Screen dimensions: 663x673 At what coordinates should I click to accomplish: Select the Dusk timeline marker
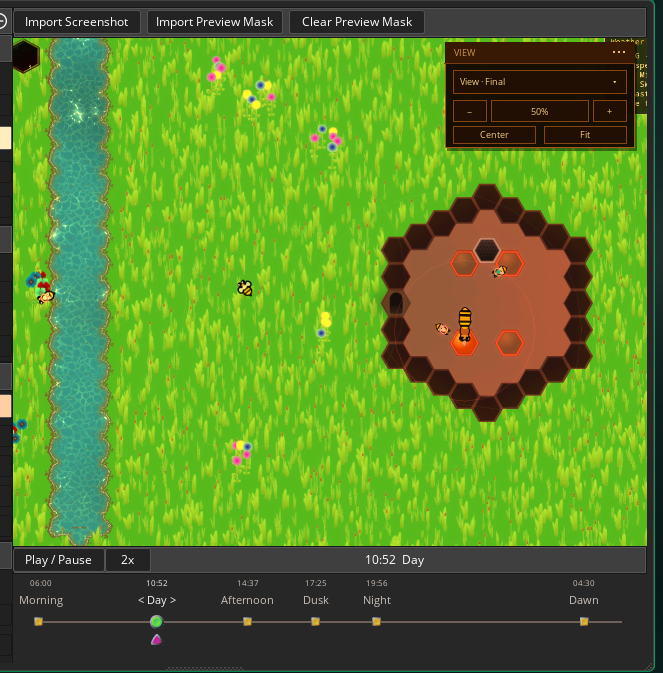coord(315,621)
